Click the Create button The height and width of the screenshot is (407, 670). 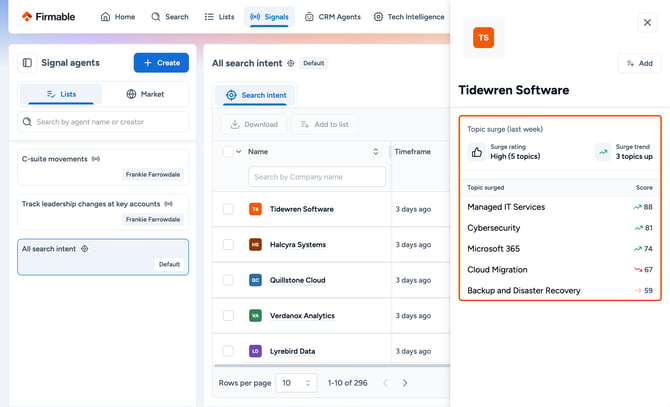point(161,63)
